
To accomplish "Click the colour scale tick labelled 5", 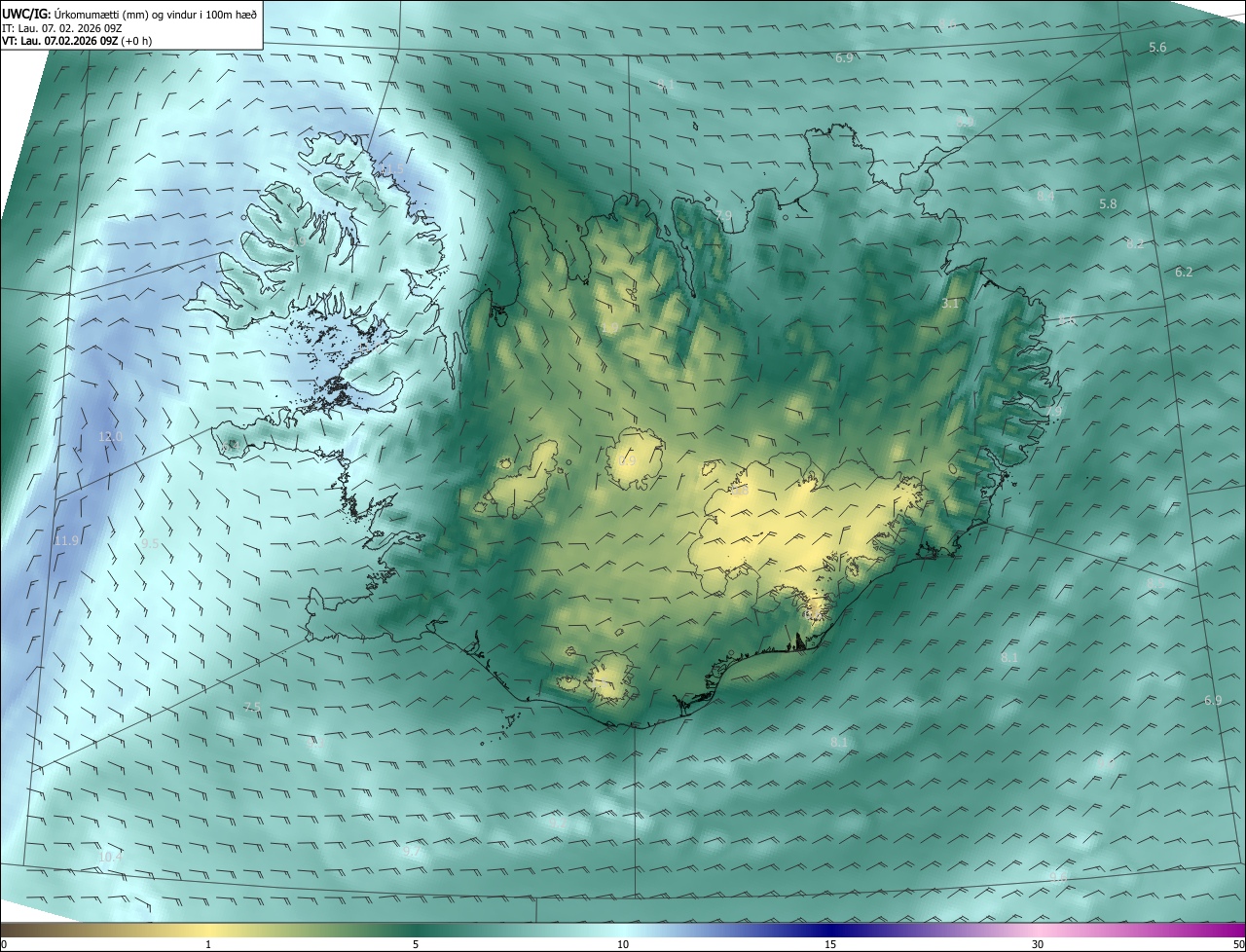I will [416, 945].
